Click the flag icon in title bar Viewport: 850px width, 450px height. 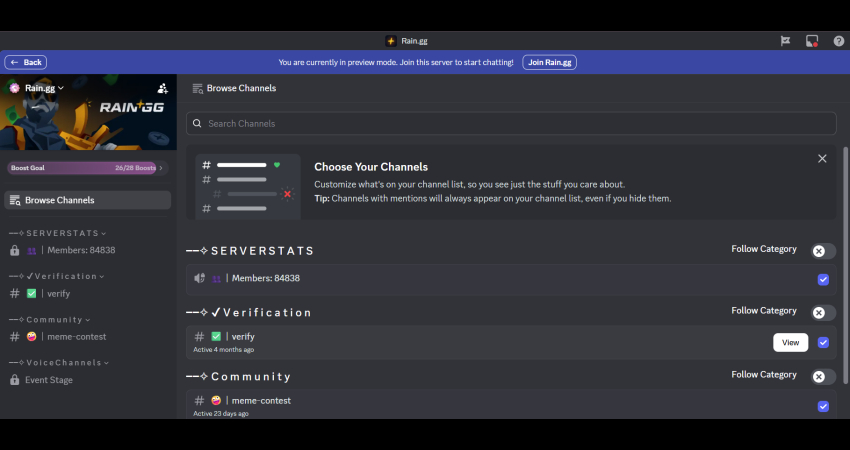click(786, 41)
